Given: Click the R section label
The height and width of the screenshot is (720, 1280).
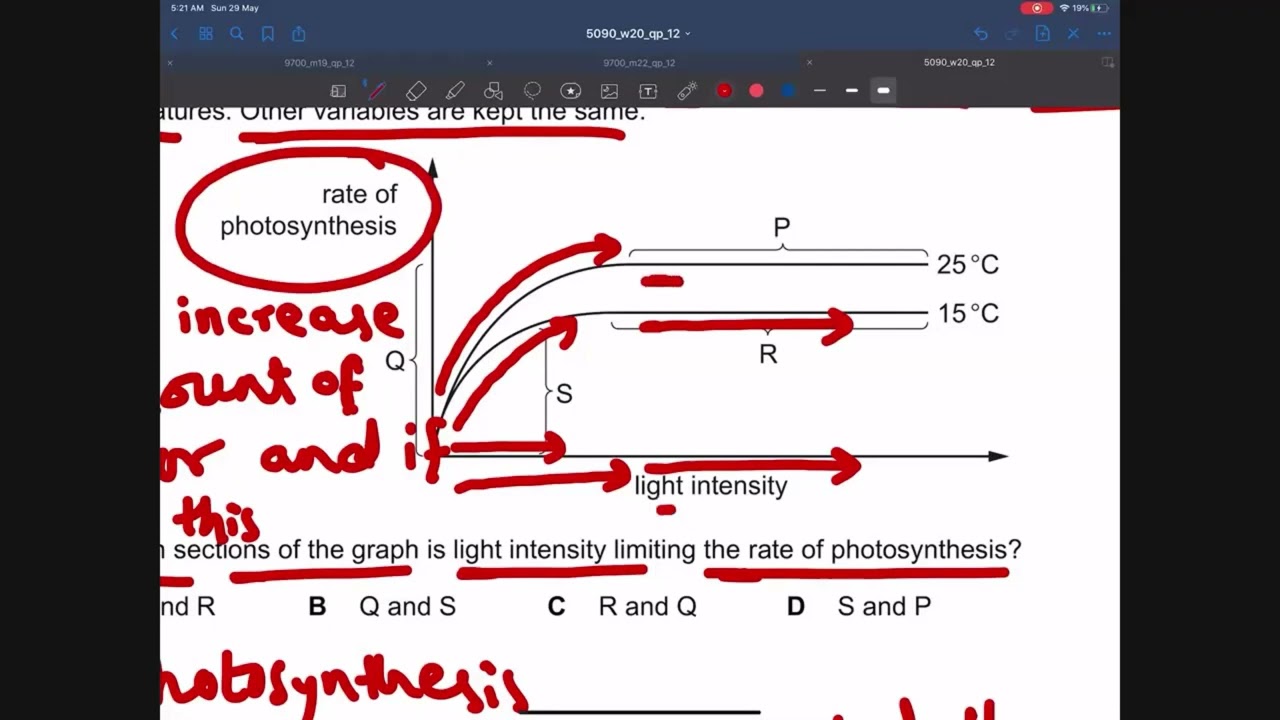Looking at the screenshot, I should click(x=768, y=354).
